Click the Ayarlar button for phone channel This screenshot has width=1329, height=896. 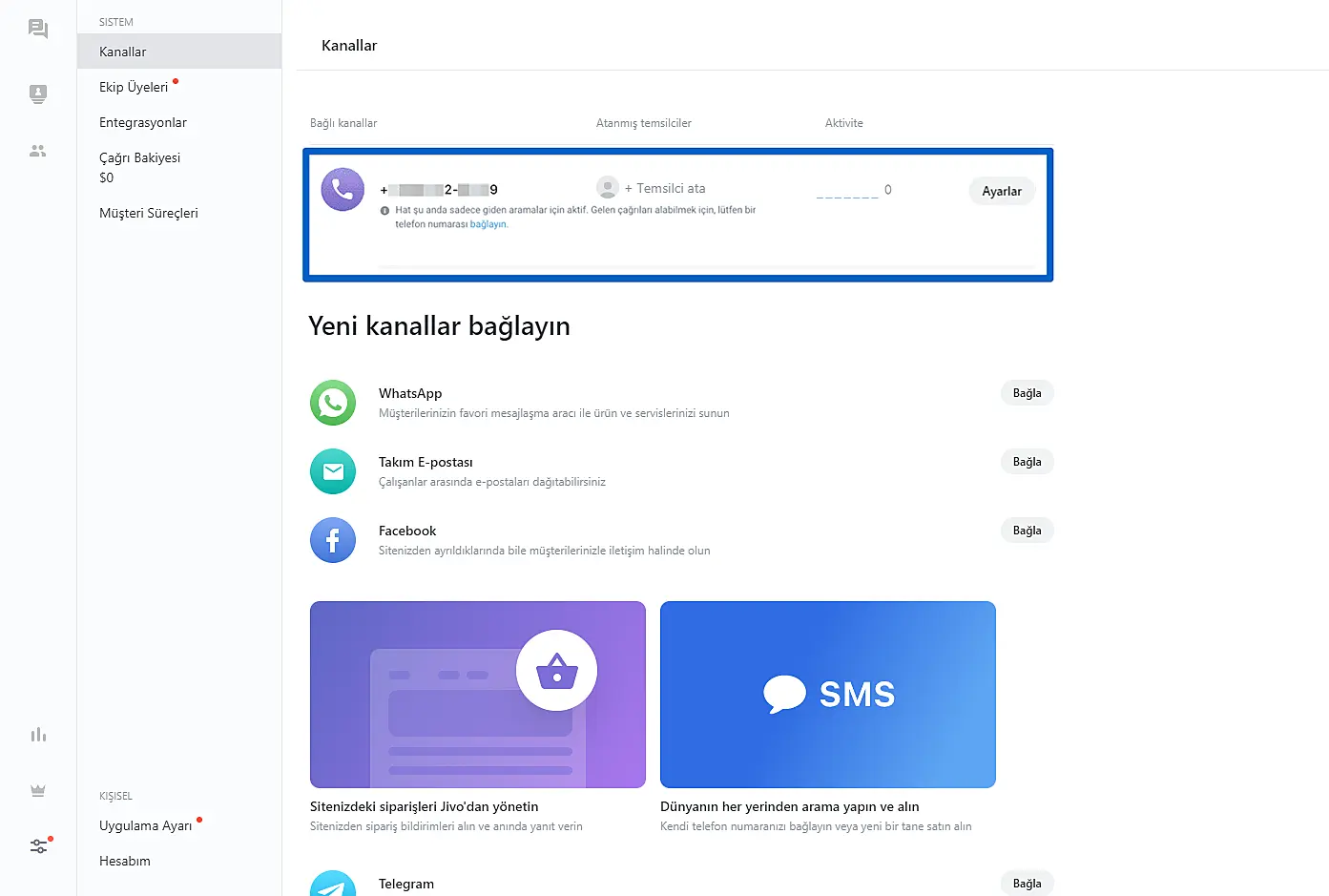click(1002, 191)
